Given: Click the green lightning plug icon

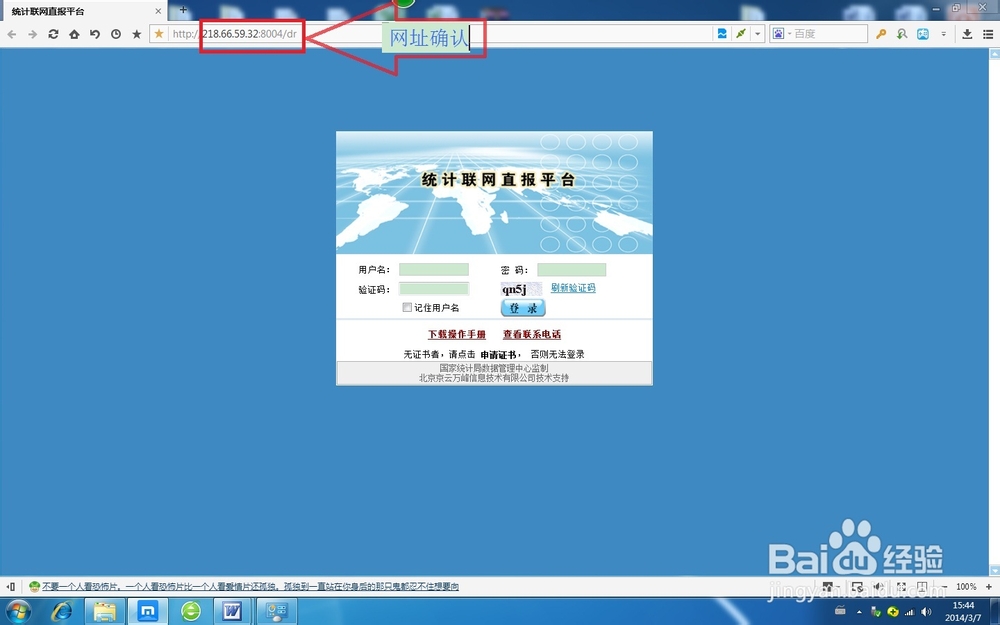Looking at the screenshot, I should [x=740, y=34].
